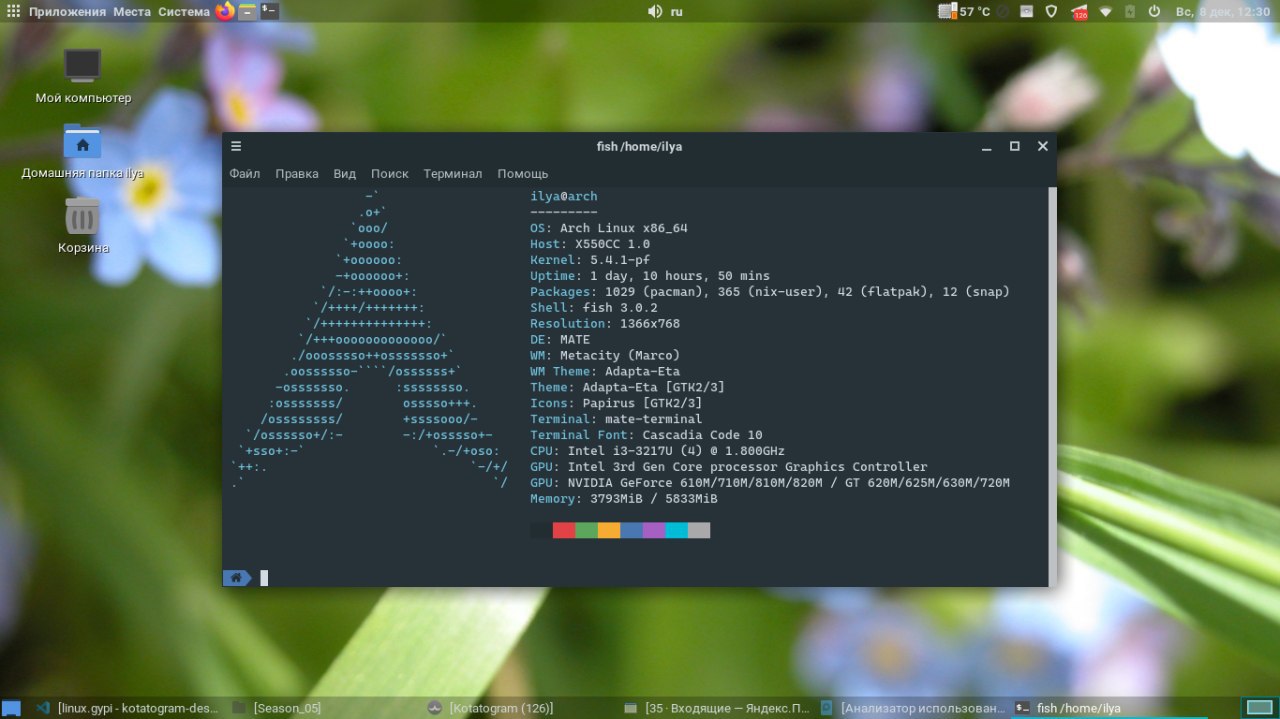
Task: Open the terminal hamburger menu button
Action: tap(236, 146)
